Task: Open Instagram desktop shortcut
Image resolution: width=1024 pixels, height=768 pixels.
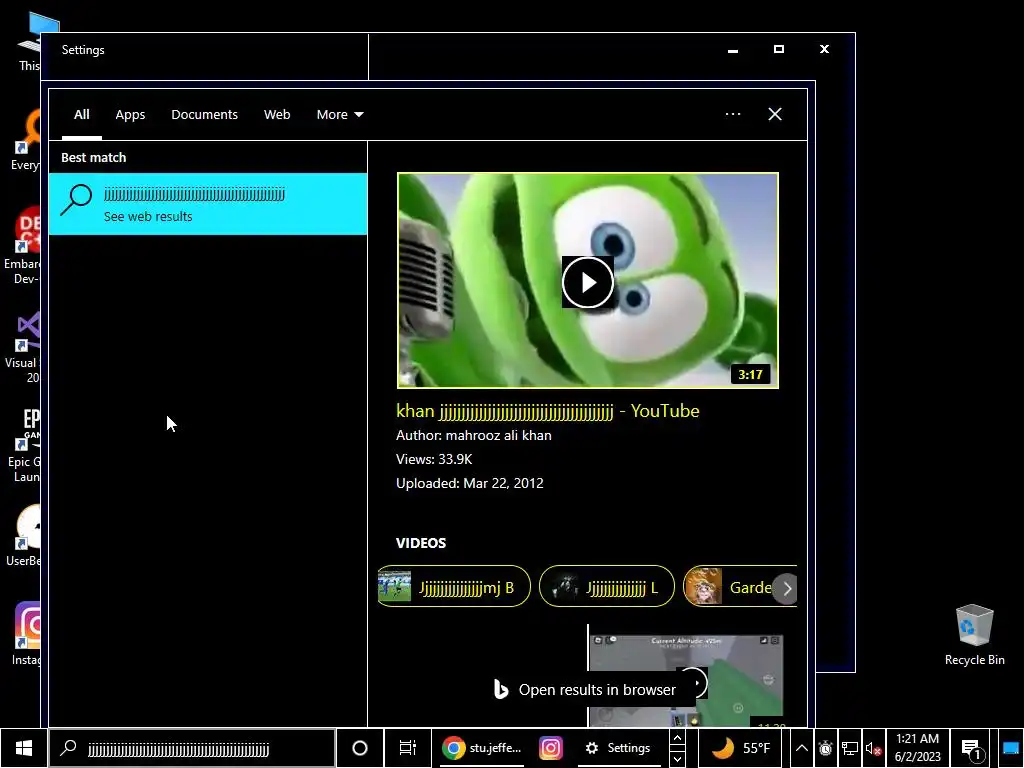Action: click(25, 633)
